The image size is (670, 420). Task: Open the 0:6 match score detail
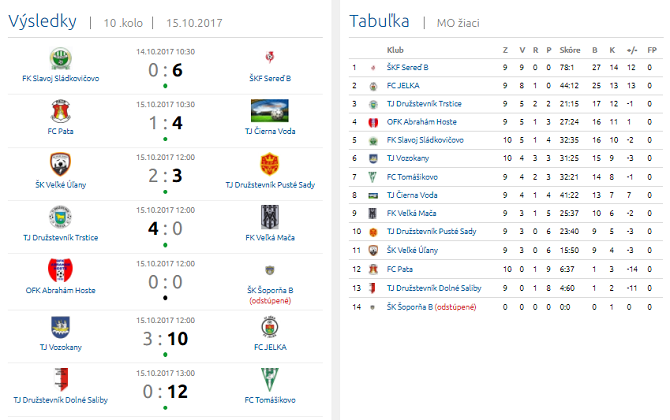[x=165, y=70]
